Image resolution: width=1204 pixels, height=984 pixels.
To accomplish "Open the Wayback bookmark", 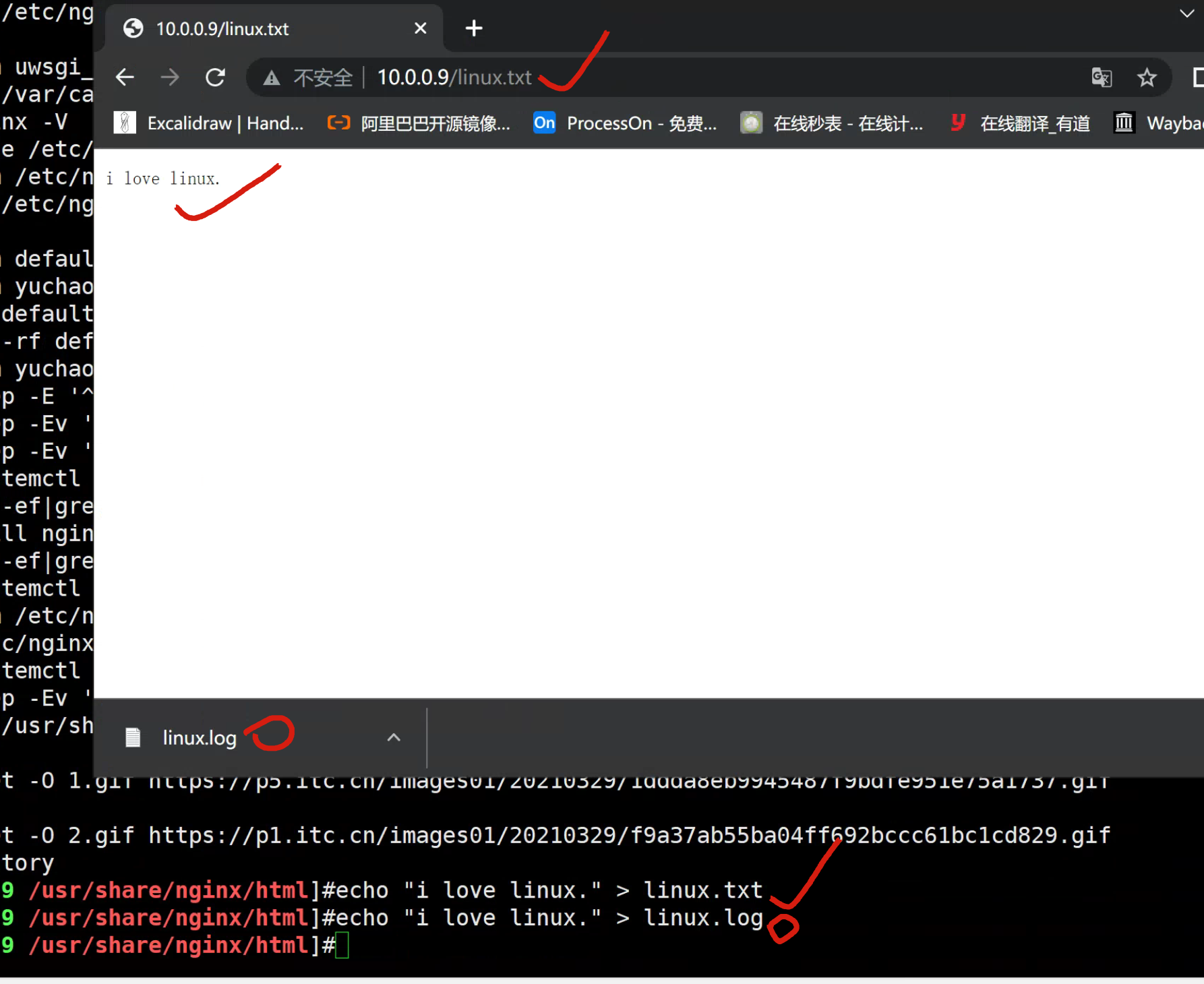I will pyautogui.click(x=1160, y=123).
